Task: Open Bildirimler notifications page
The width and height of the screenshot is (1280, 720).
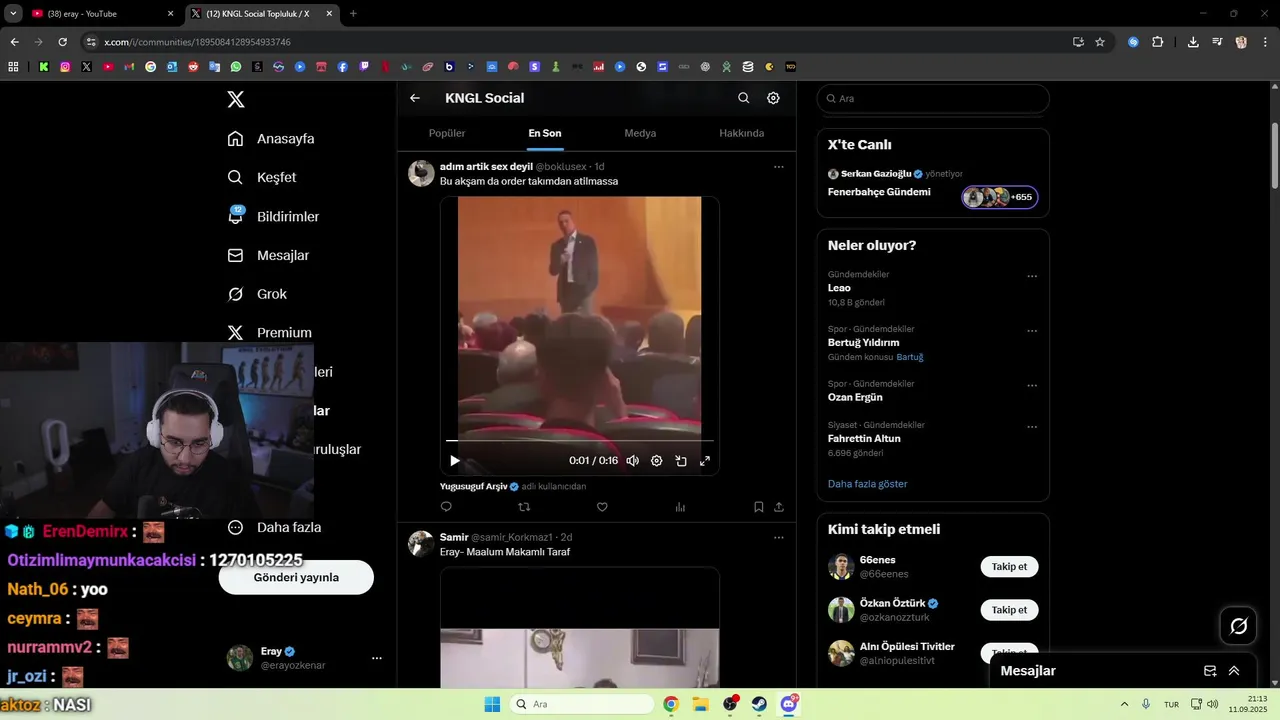Action: tap(273, 216)
